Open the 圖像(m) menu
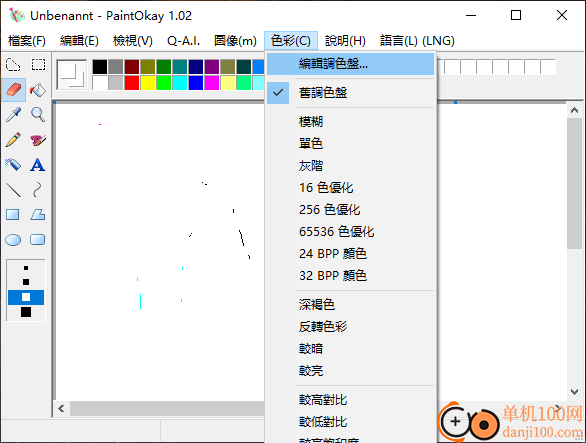586x443 pixels. pos(235,40)
